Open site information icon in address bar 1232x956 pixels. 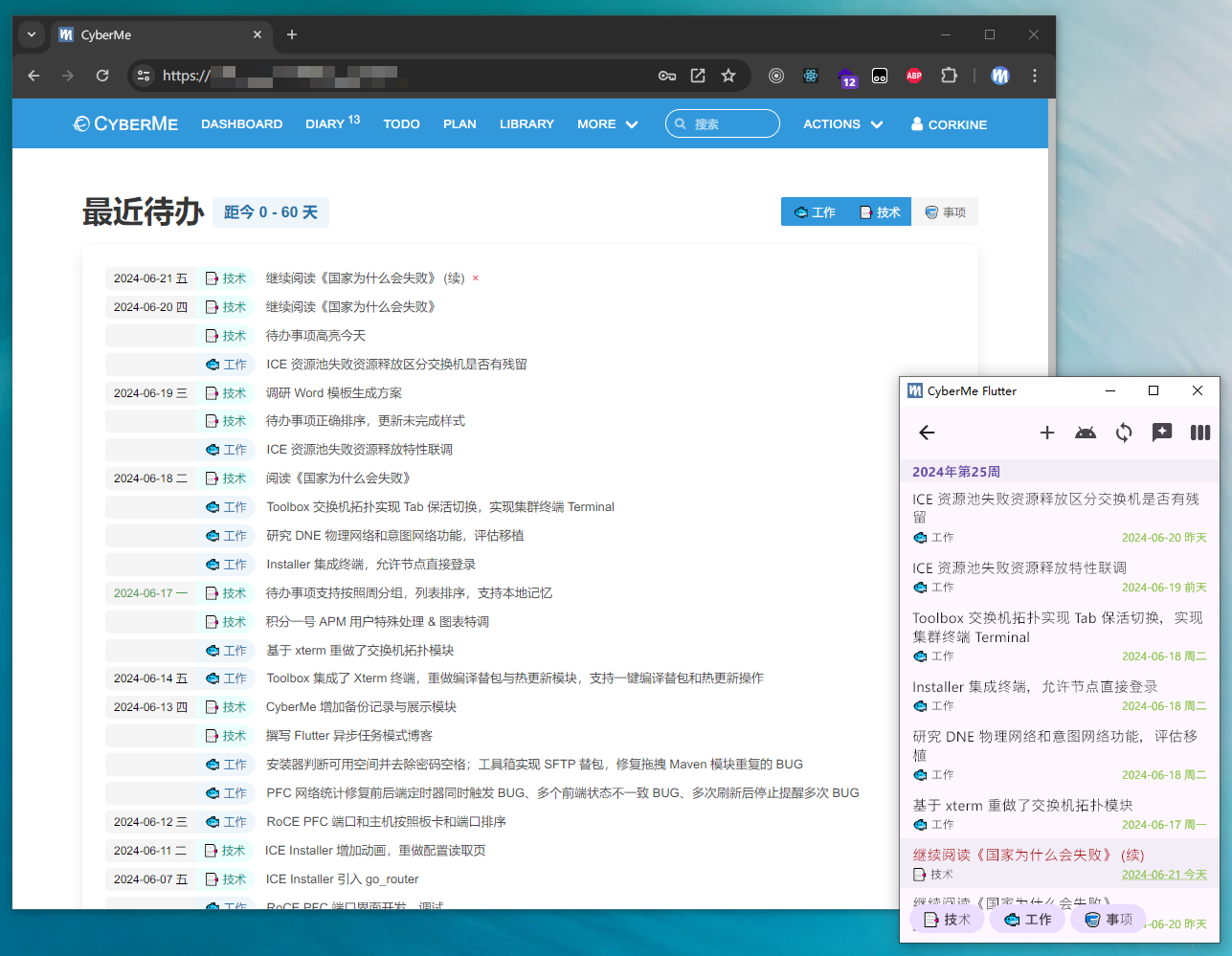point(144,76)
